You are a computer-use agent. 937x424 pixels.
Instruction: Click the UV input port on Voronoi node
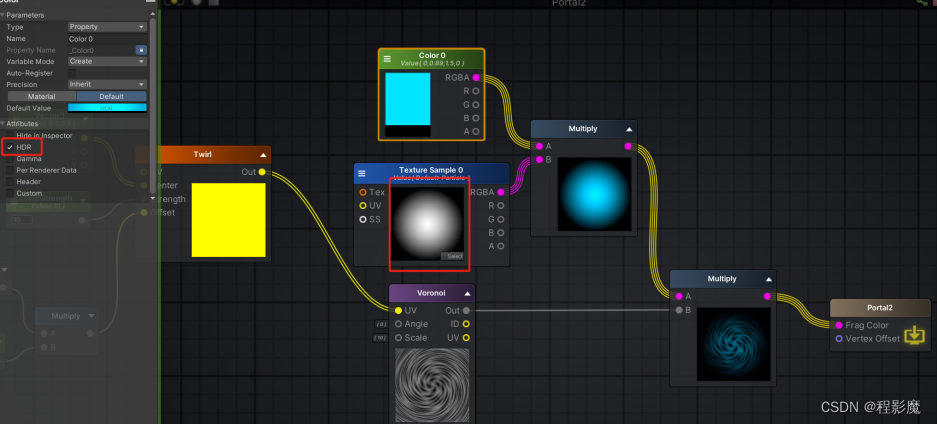tap(398, 311)
